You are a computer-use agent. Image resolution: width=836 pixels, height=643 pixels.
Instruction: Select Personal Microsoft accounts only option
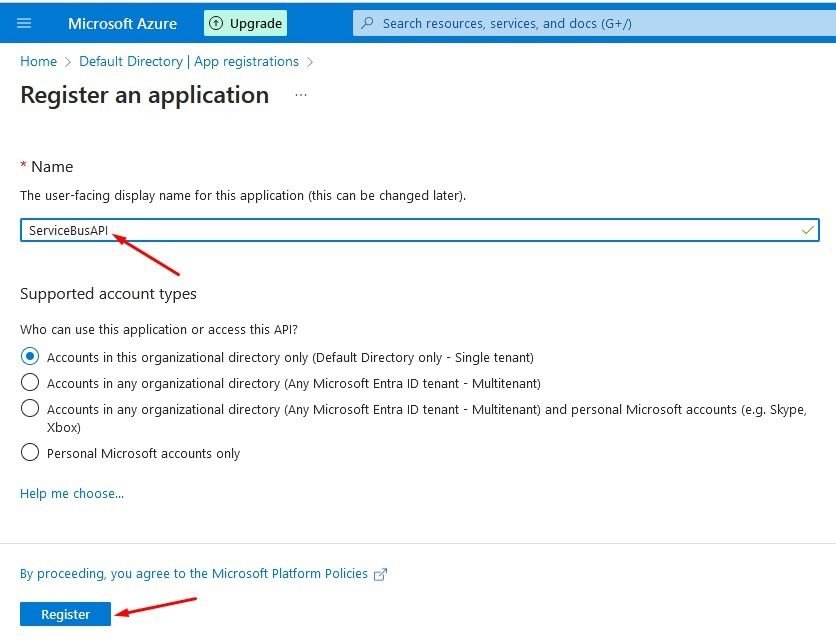(x=30, y=452)
